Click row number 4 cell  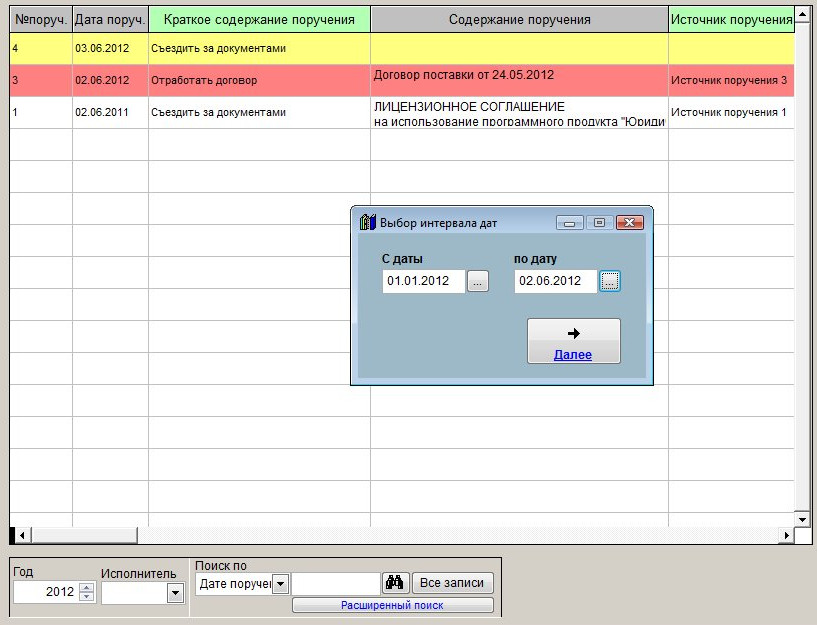click(x=41, y=48)
